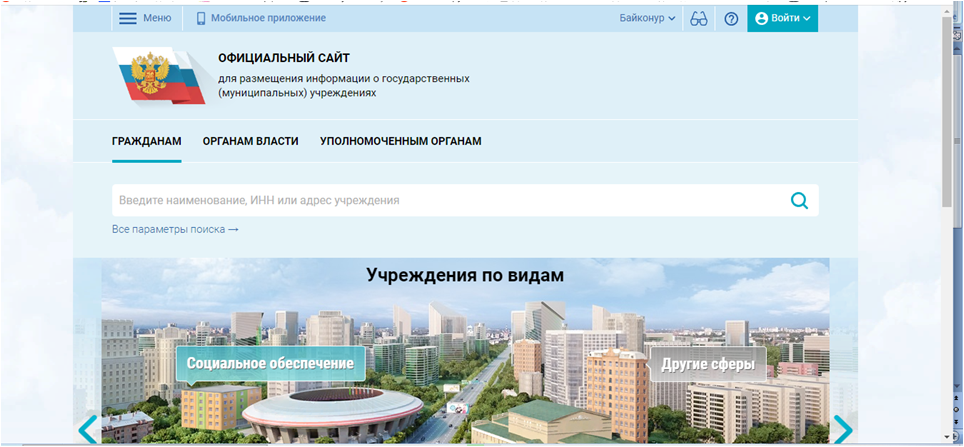Click the scrollbar down arrow
This screenshot has width=964, height=447.
[947, 435]
